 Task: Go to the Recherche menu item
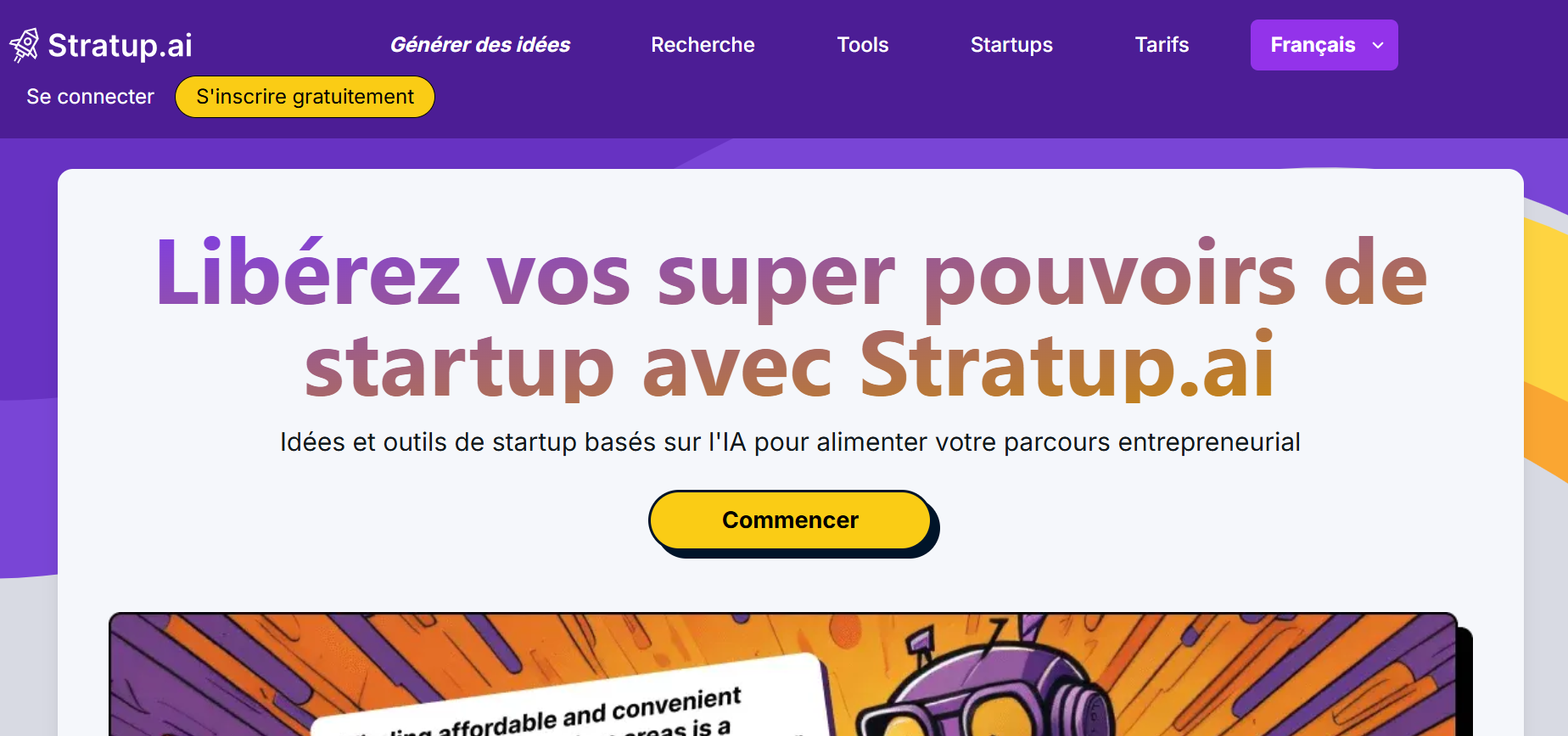click(x=703, y=45)
